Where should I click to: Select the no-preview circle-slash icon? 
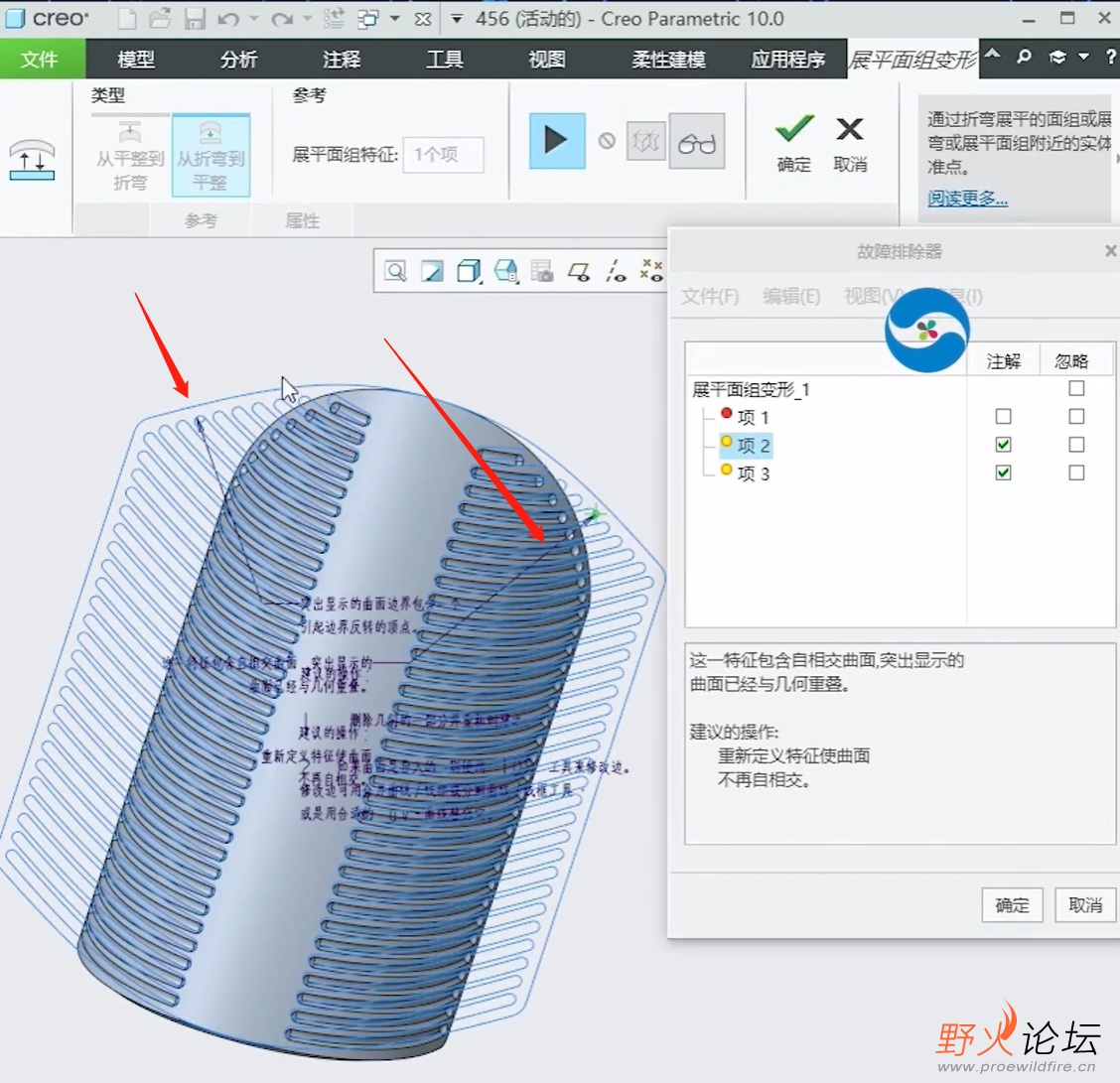pos(607,141)
